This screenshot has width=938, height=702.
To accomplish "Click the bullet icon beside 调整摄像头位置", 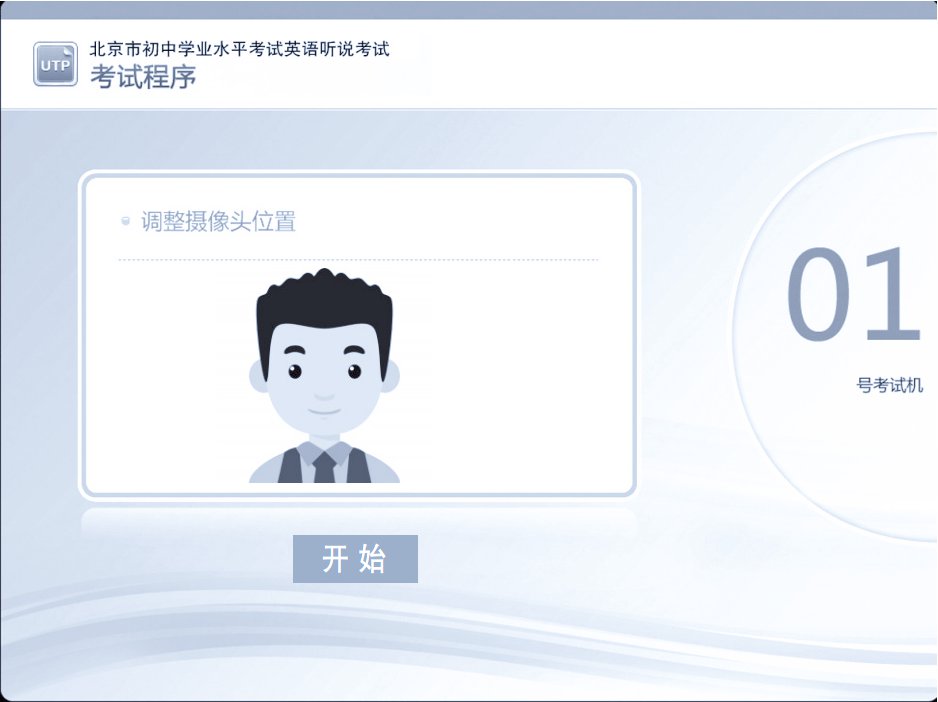I will click(x=126, y=221).
